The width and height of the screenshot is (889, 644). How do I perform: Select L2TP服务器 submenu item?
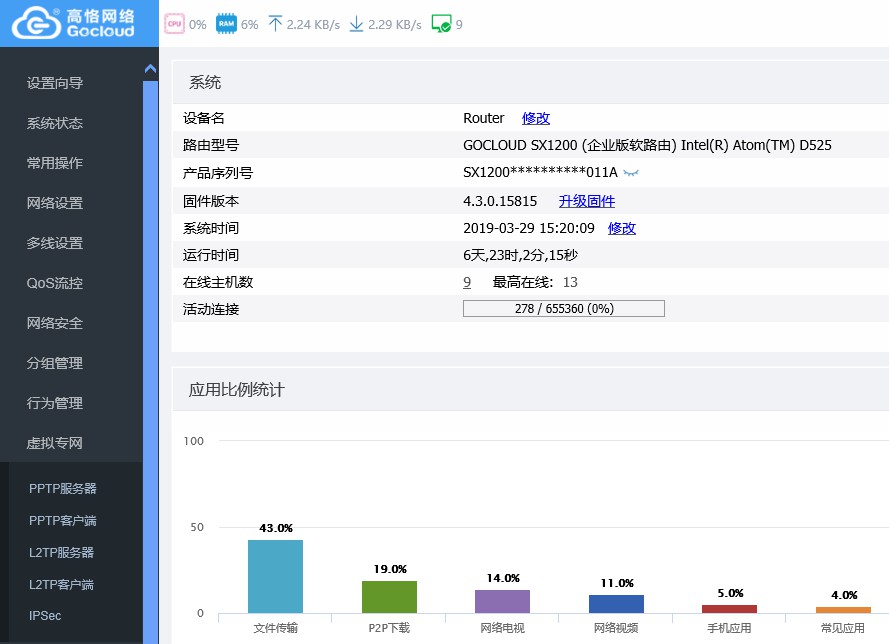tap(61, 552)
